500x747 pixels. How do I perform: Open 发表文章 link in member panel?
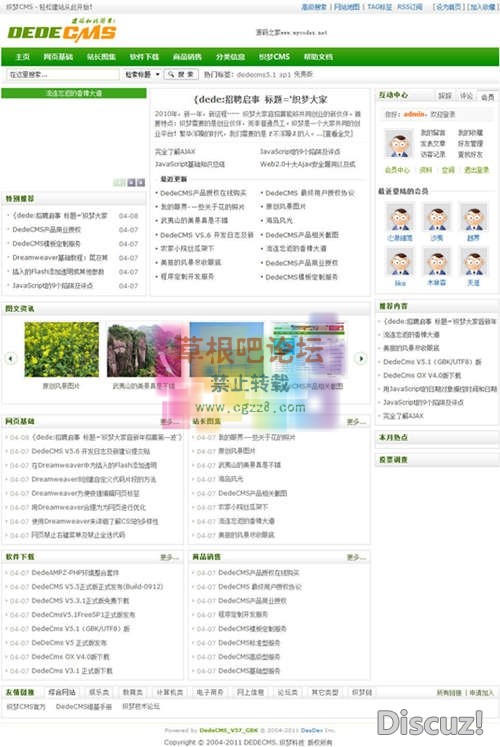pos(432,143)
